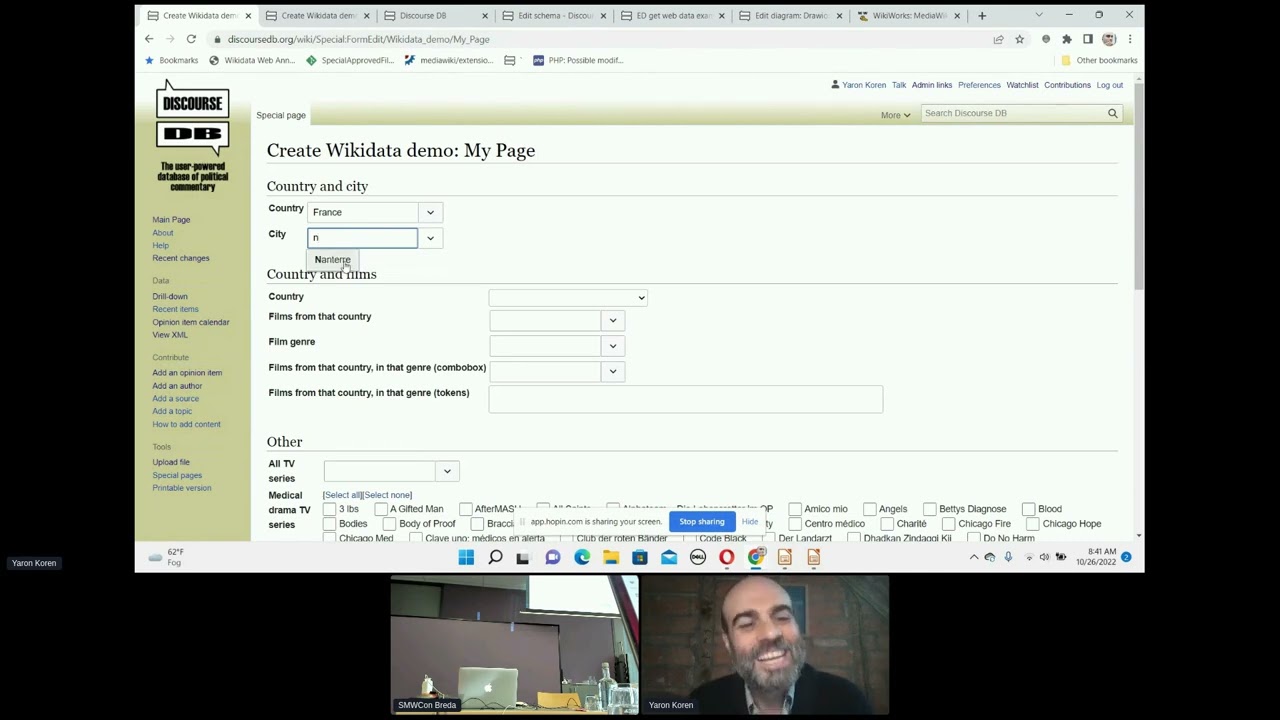Expand the Film genre dropdown

click(x=613, y=346)
